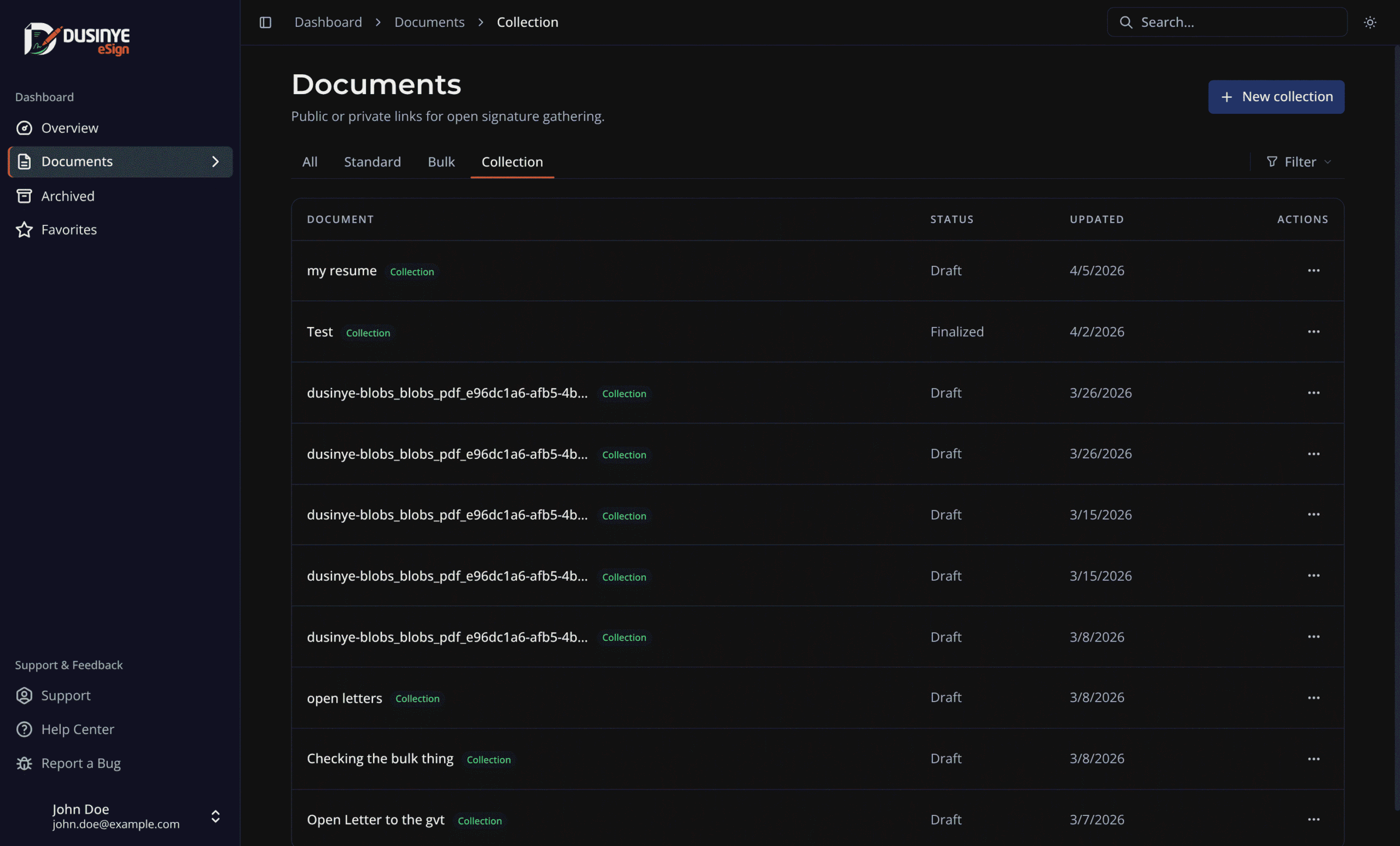Click the funnel filter icon
Image resolution: width=1400 pixels, height=846 pixels.
pyautogui.click(x=1272, y=162)
